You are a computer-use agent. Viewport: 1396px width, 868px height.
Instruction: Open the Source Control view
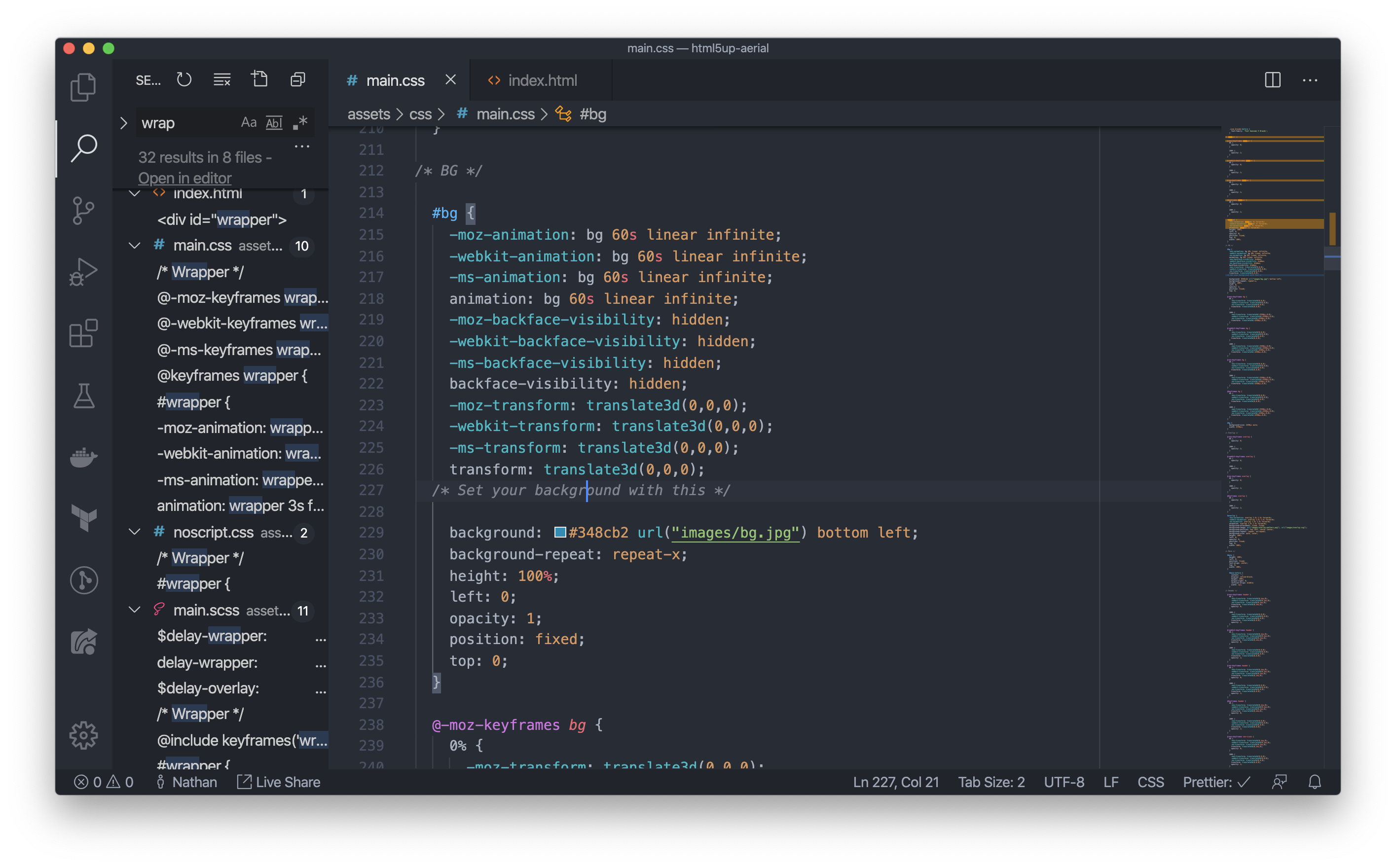click(x=83, y=210)
